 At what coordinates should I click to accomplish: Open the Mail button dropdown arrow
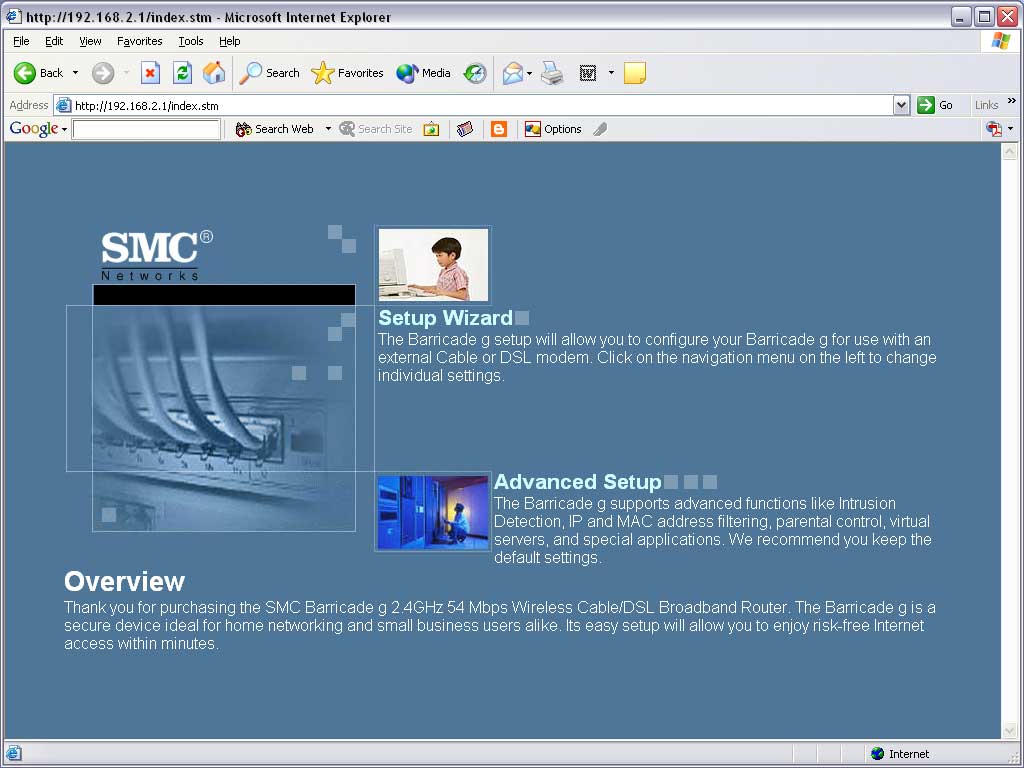[530, 73]
